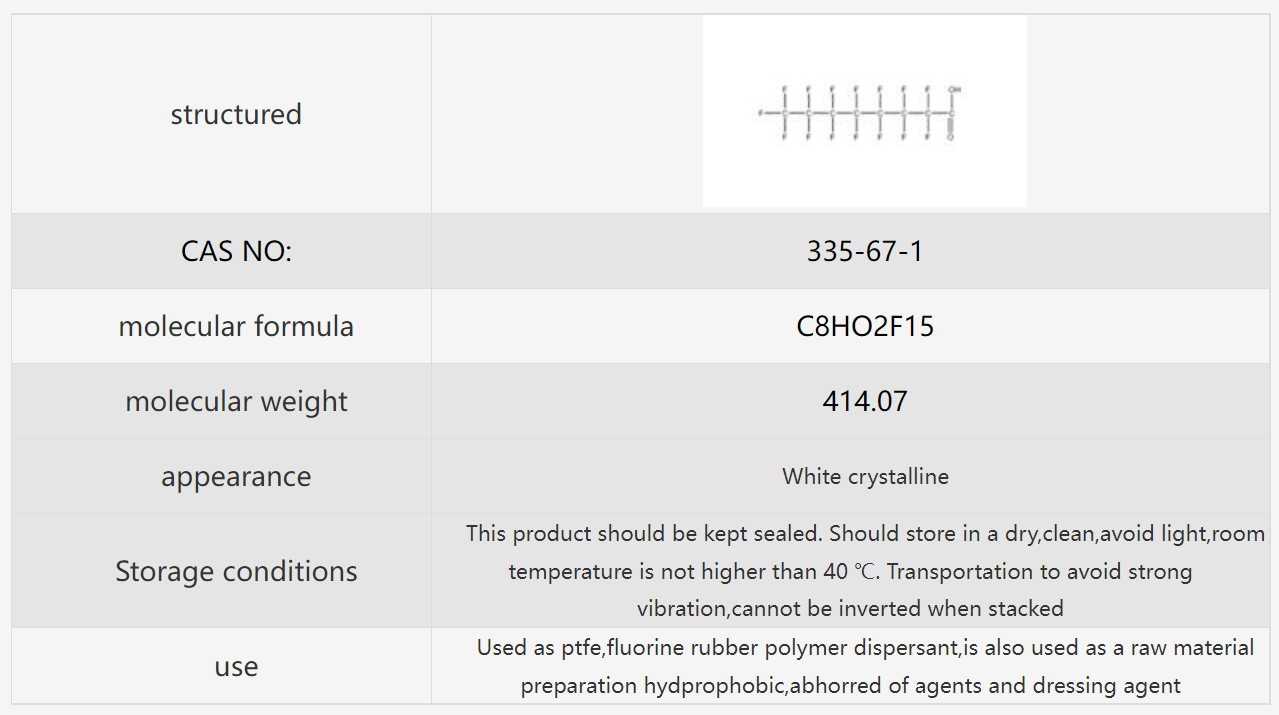
Task: Click the molecular weight value 414.07
Action: [865, 401]
